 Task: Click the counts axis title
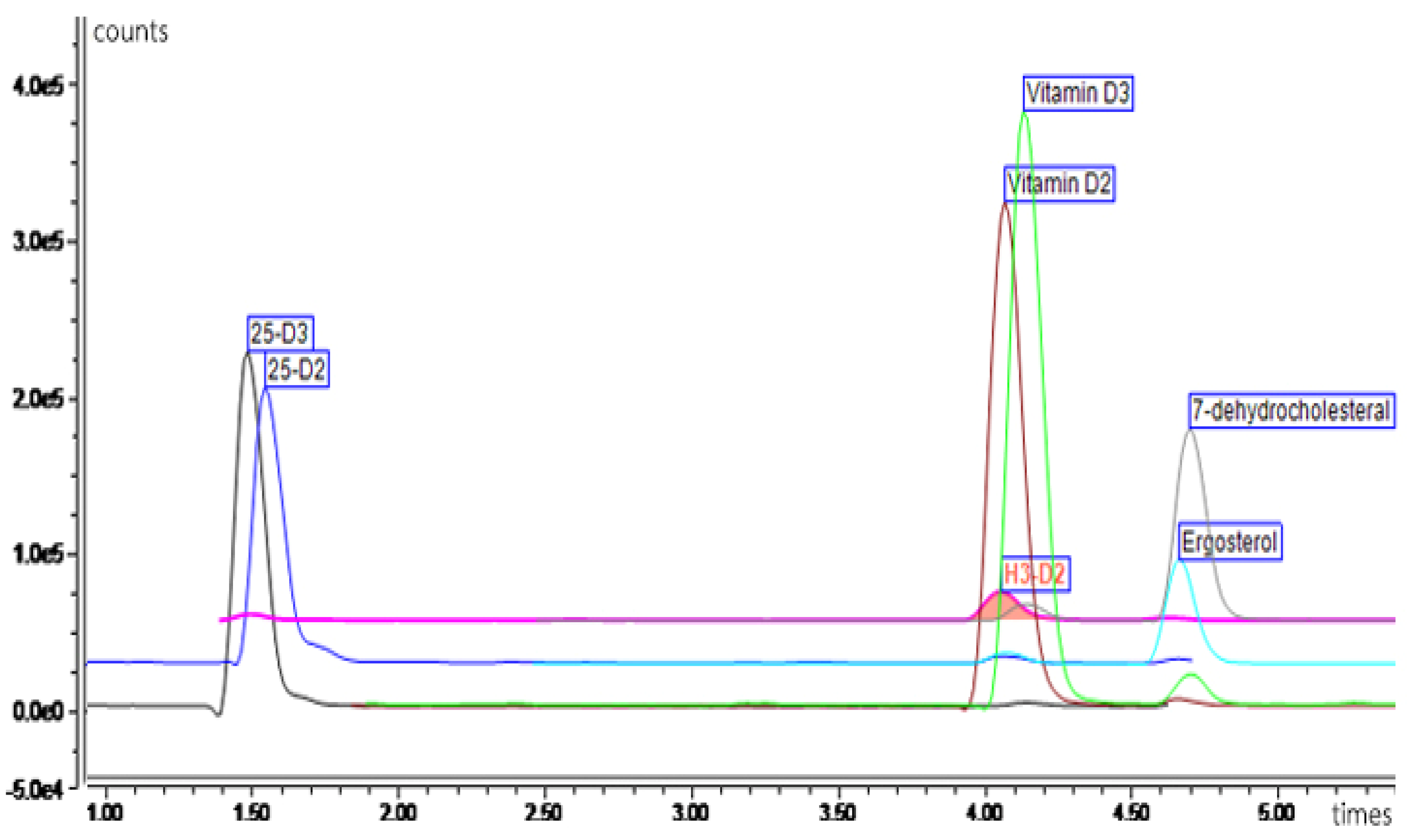pos(130,32)
